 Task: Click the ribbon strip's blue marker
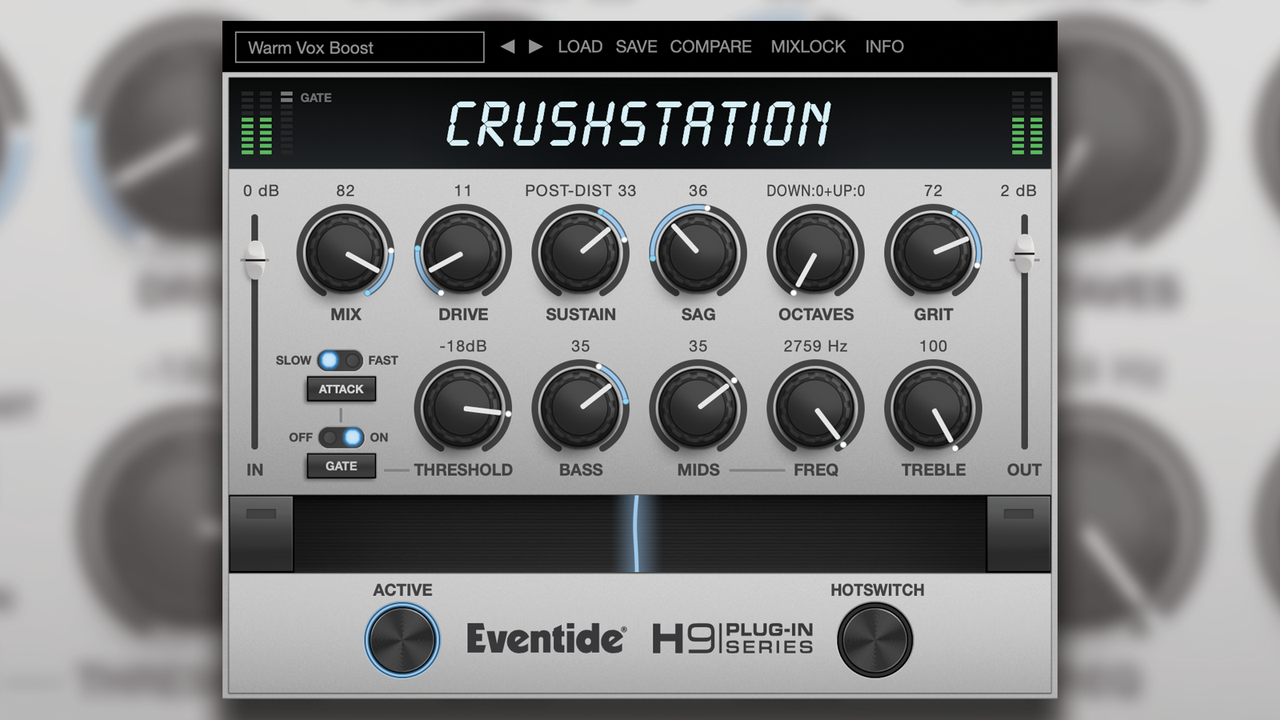click(636, 533)
